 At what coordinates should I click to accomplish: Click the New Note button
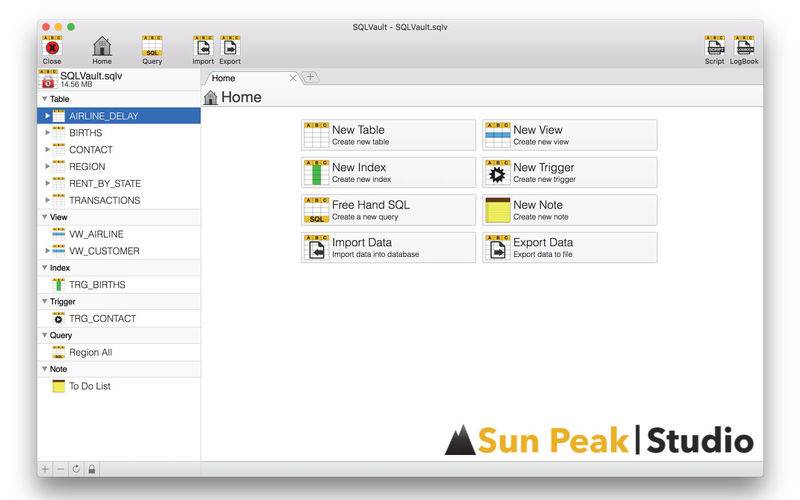pyautogui.click(x=569, y=210)
